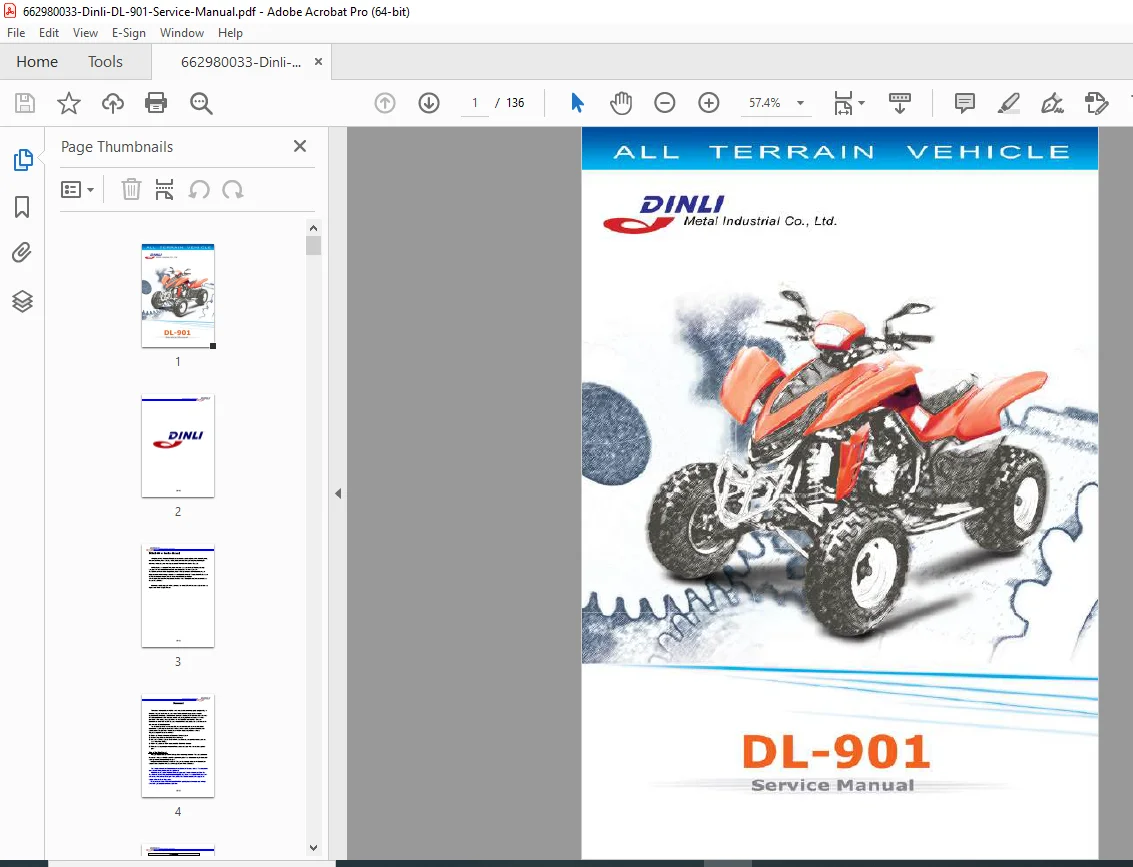Image resolution: width=1133 pixels, height=867 pixels.
Task: Open the E-Sign menu
Action: (x=129, y=33)
